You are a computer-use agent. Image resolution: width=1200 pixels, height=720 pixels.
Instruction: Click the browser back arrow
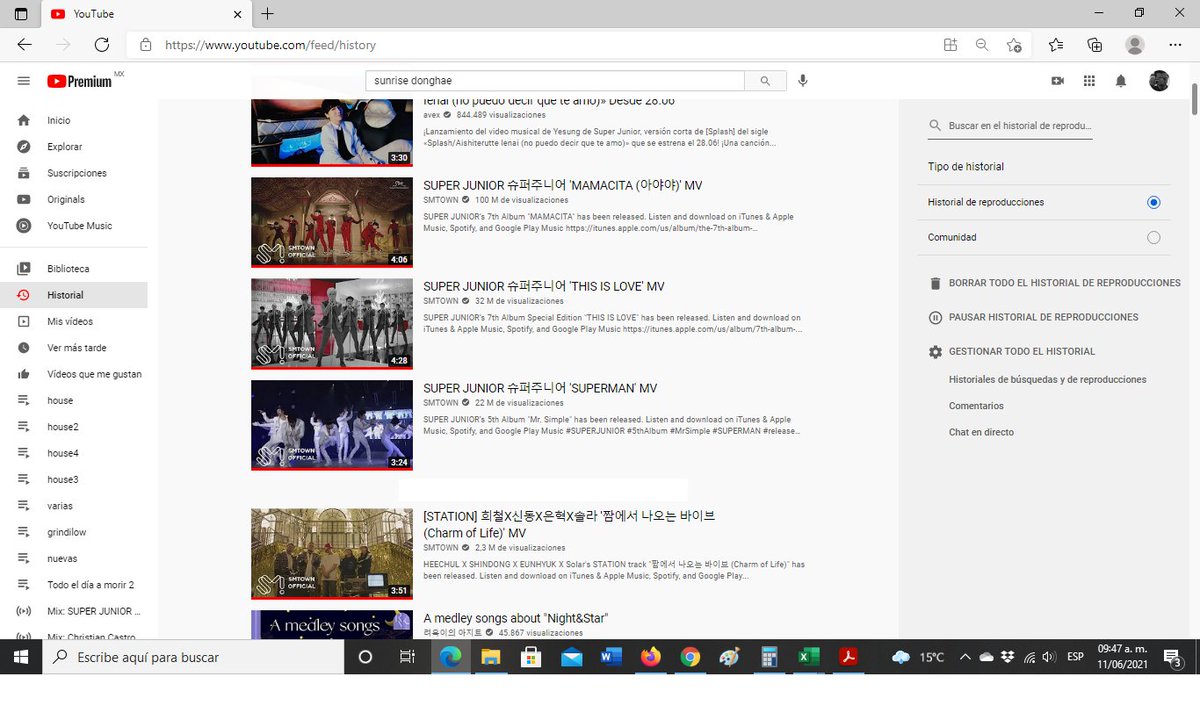click(24, 44)
